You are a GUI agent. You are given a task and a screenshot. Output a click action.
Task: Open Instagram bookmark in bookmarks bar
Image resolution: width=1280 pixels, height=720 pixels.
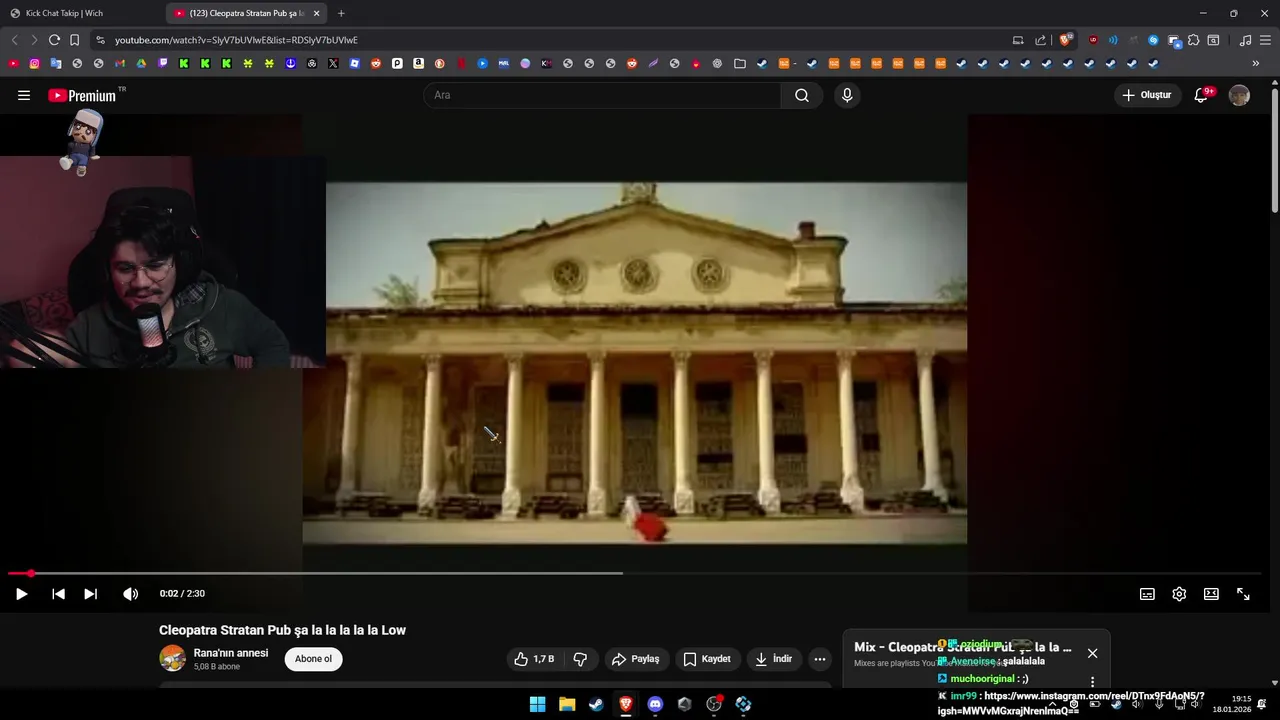point(34,63)
